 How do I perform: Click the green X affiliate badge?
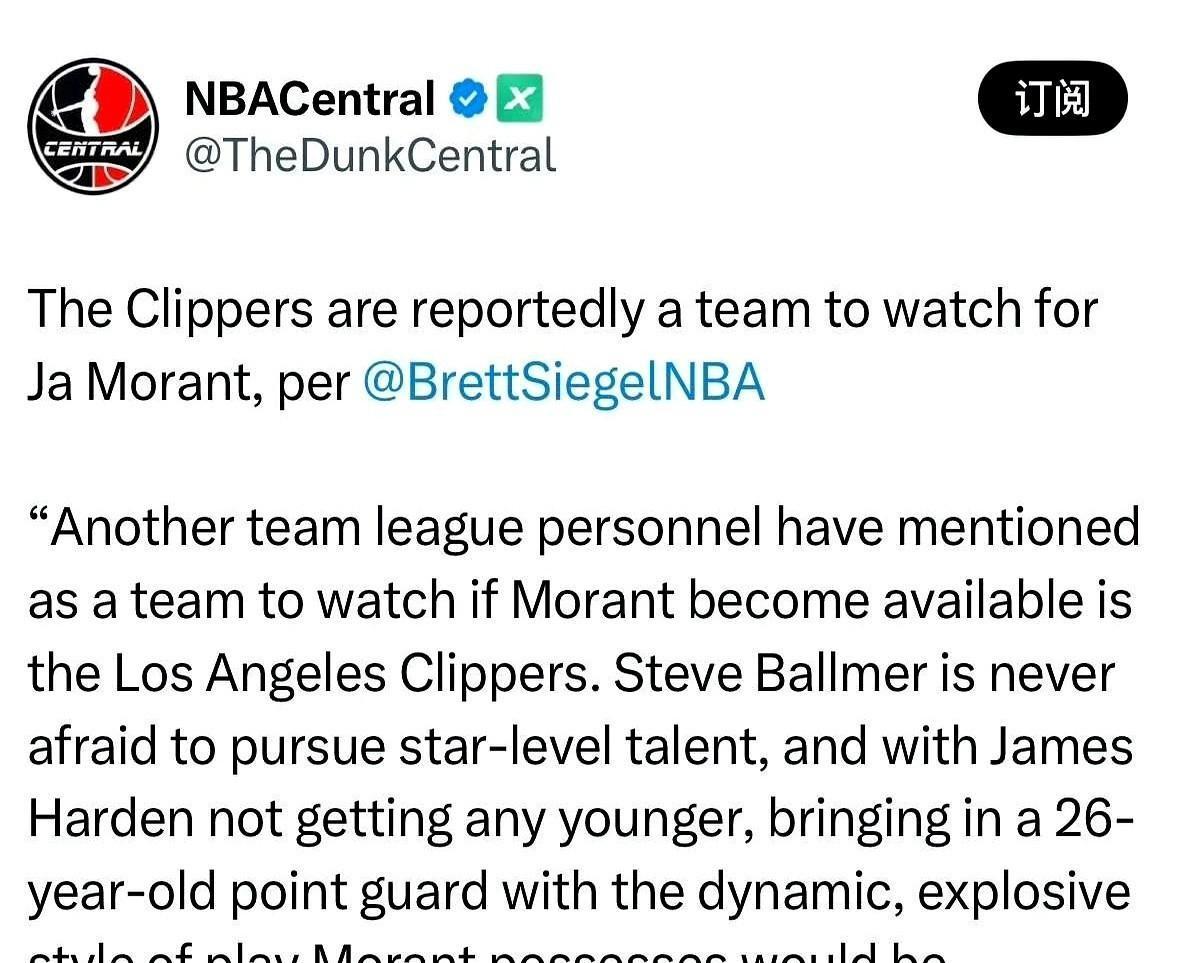[x=519, y=98]
